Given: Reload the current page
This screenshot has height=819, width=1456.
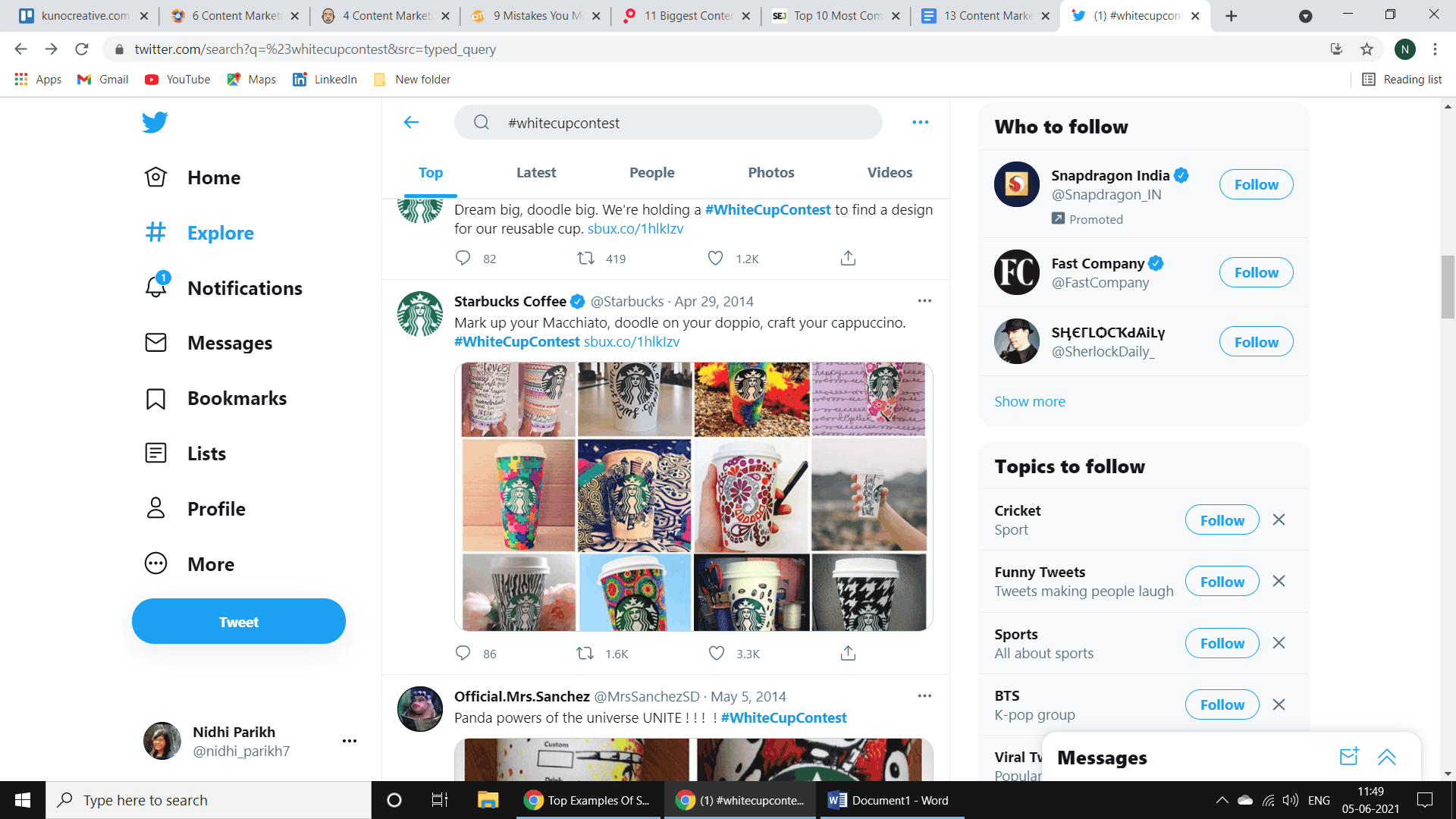Looking at the screenshot, I should click(82, 49).
